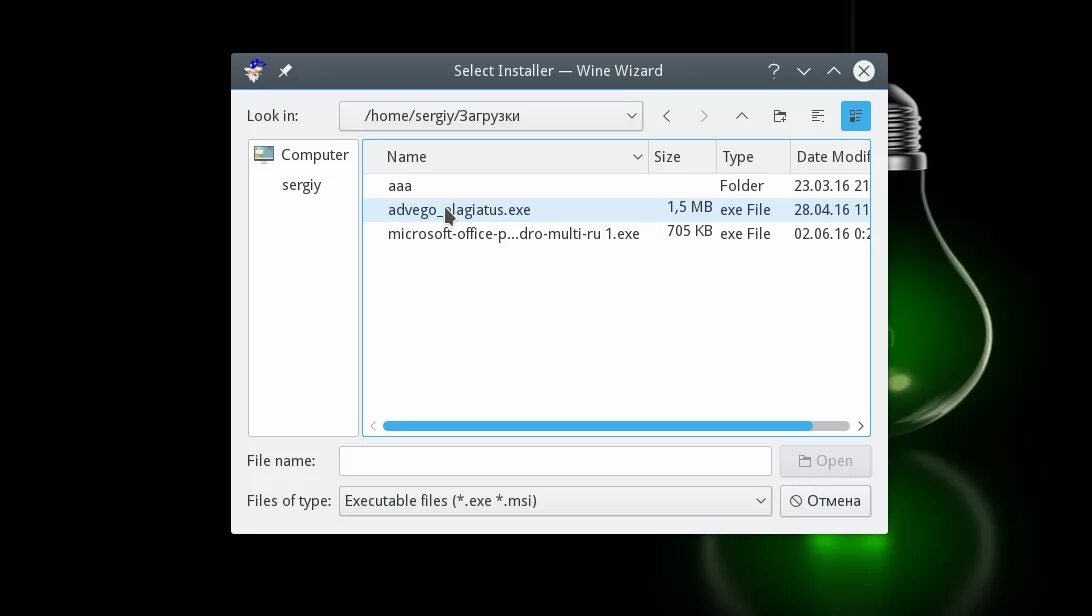Image resolution: width=1092 pixels, height=616 pixels.
Task: Click the scrollbar right arrow
Action: (861, 426)
